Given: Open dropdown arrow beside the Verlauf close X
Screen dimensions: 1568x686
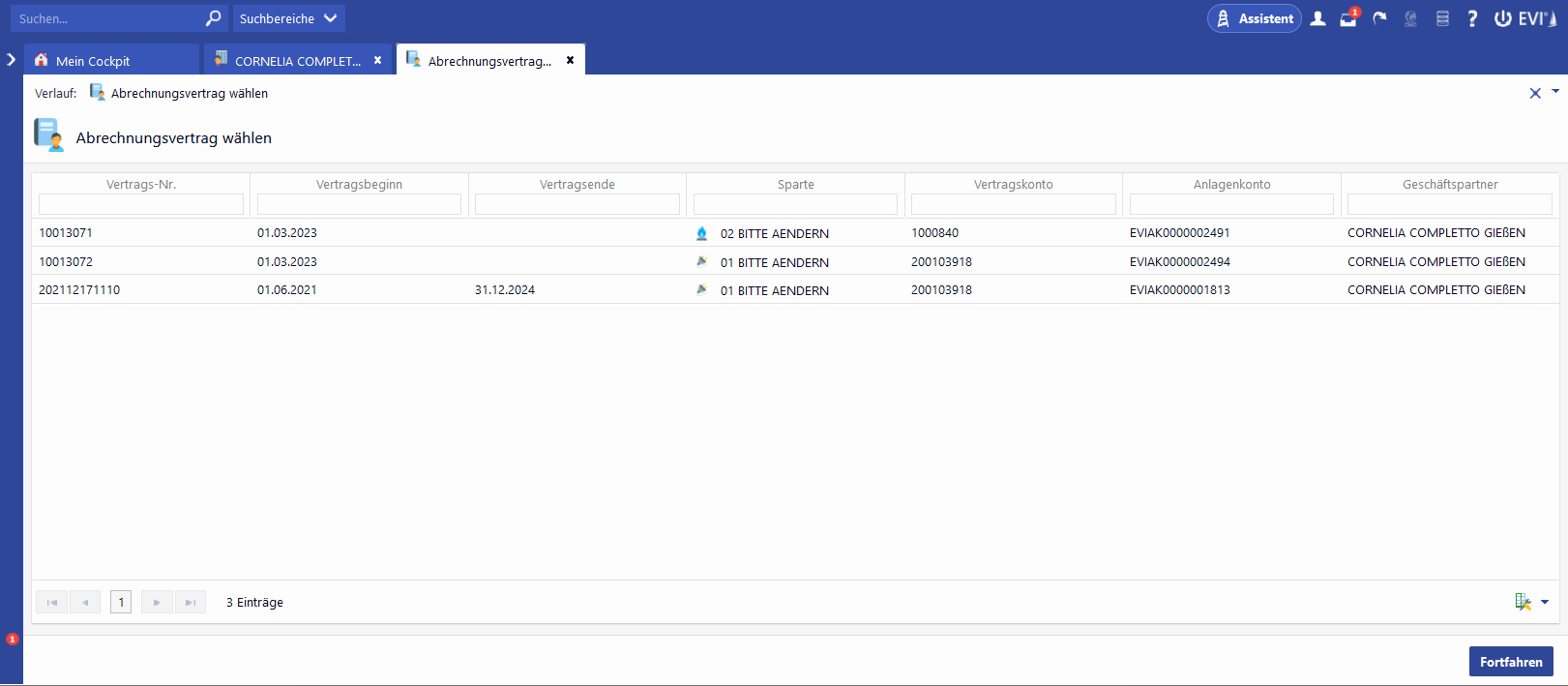Looking at the screenshot, I should tap(1555, 91).
